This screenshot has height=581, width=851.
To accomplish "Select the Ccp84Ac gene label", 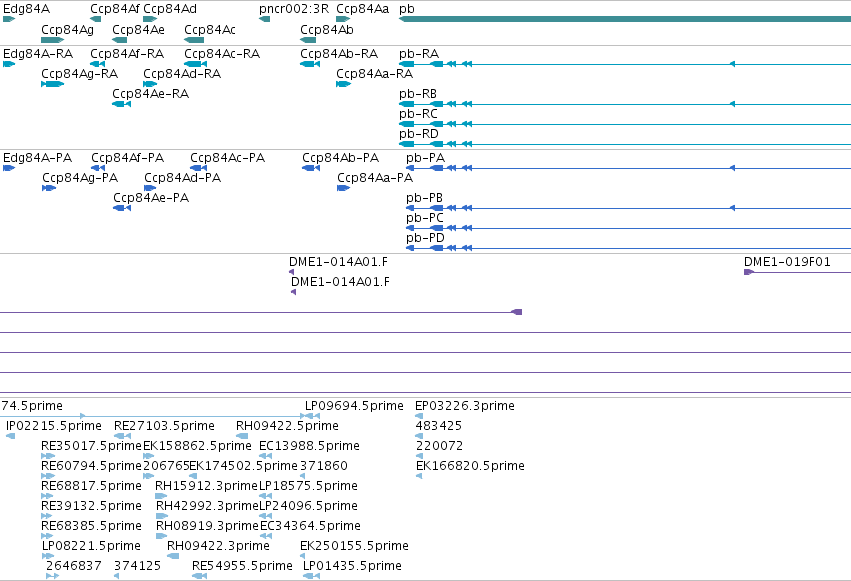I will 209,30.
